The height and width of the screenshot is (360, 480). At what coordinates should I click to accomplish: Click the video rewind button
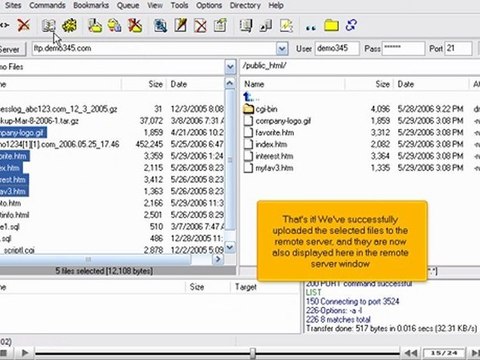point(411,353)
